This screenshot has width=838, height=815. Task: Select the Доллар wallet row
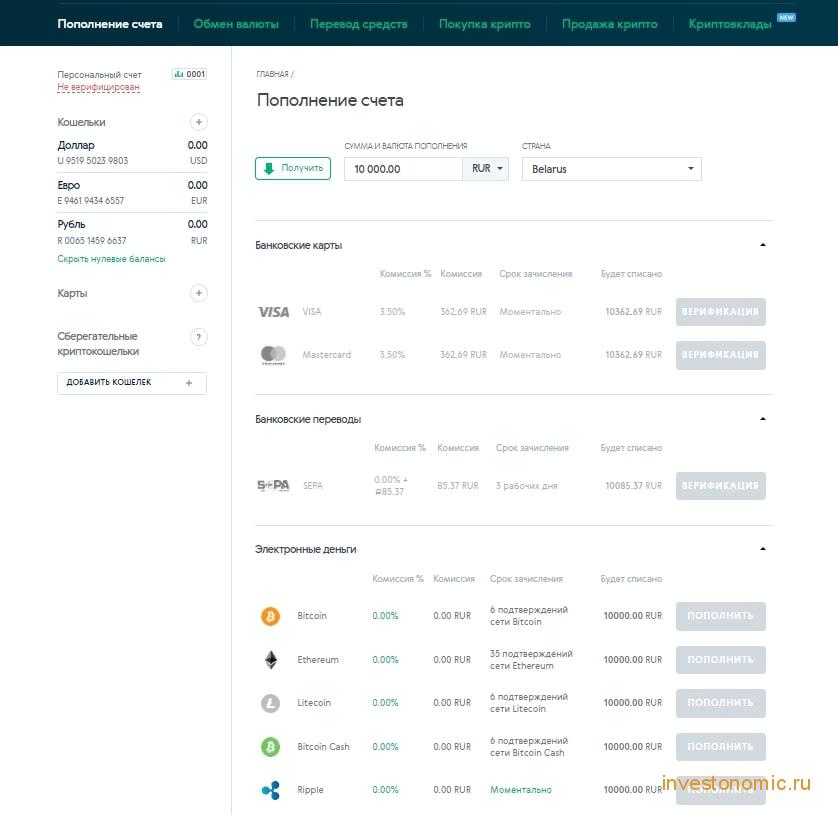[132, 153]
